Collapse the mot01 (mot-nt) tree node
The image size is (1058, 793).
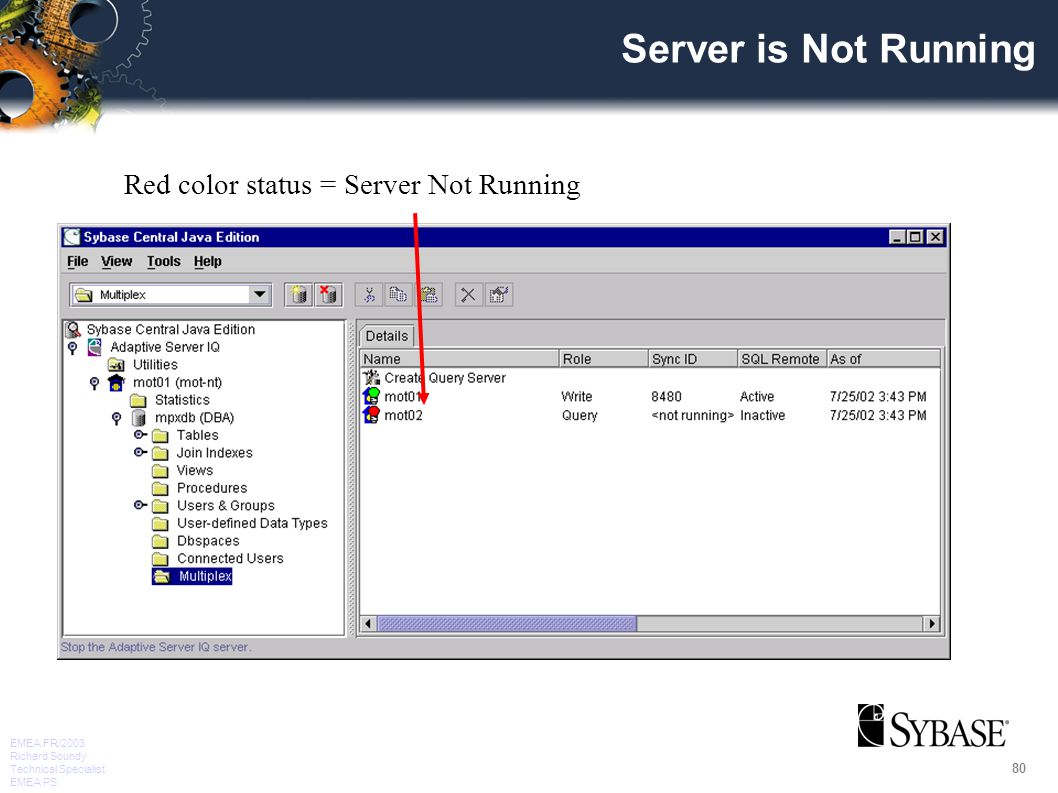coord(94,383)
